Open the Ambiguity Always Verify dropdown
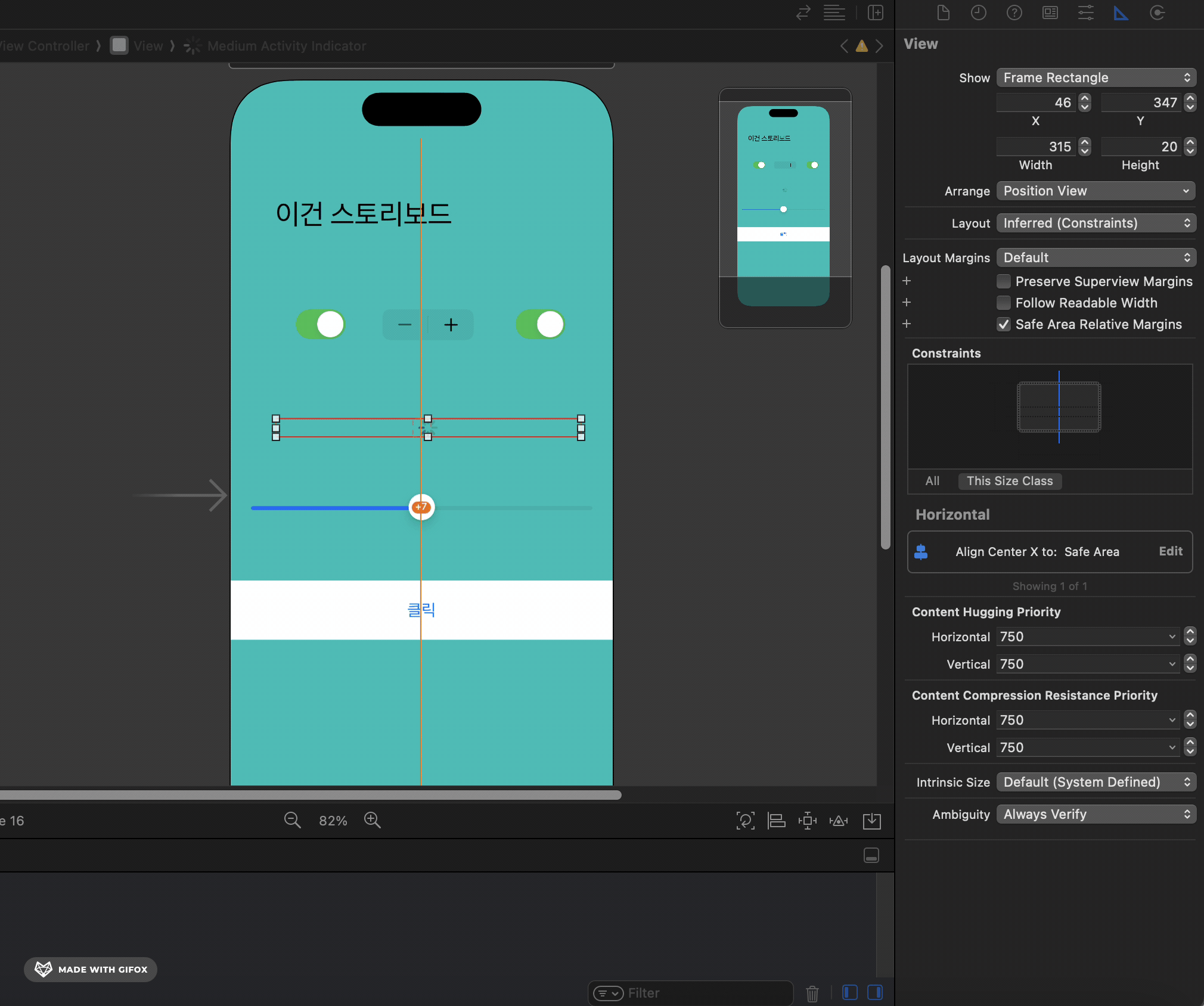Image resolution: width=1204 pixels, height=1006 pixels. tap(1096, 814)
